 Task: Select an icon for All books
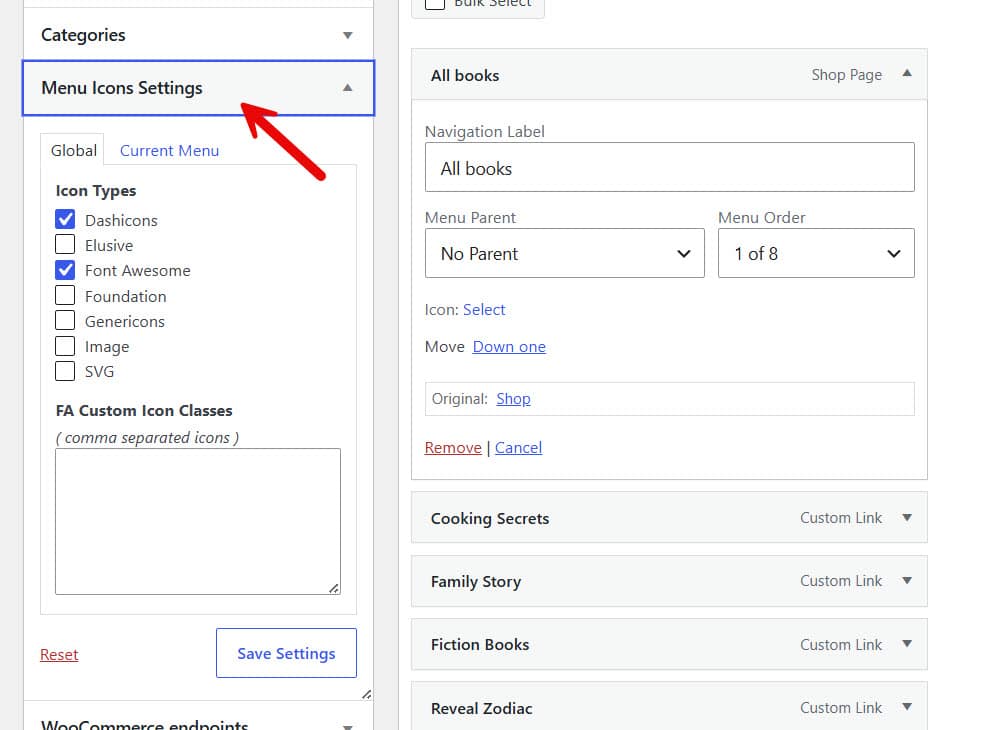[x=484, y=310]
